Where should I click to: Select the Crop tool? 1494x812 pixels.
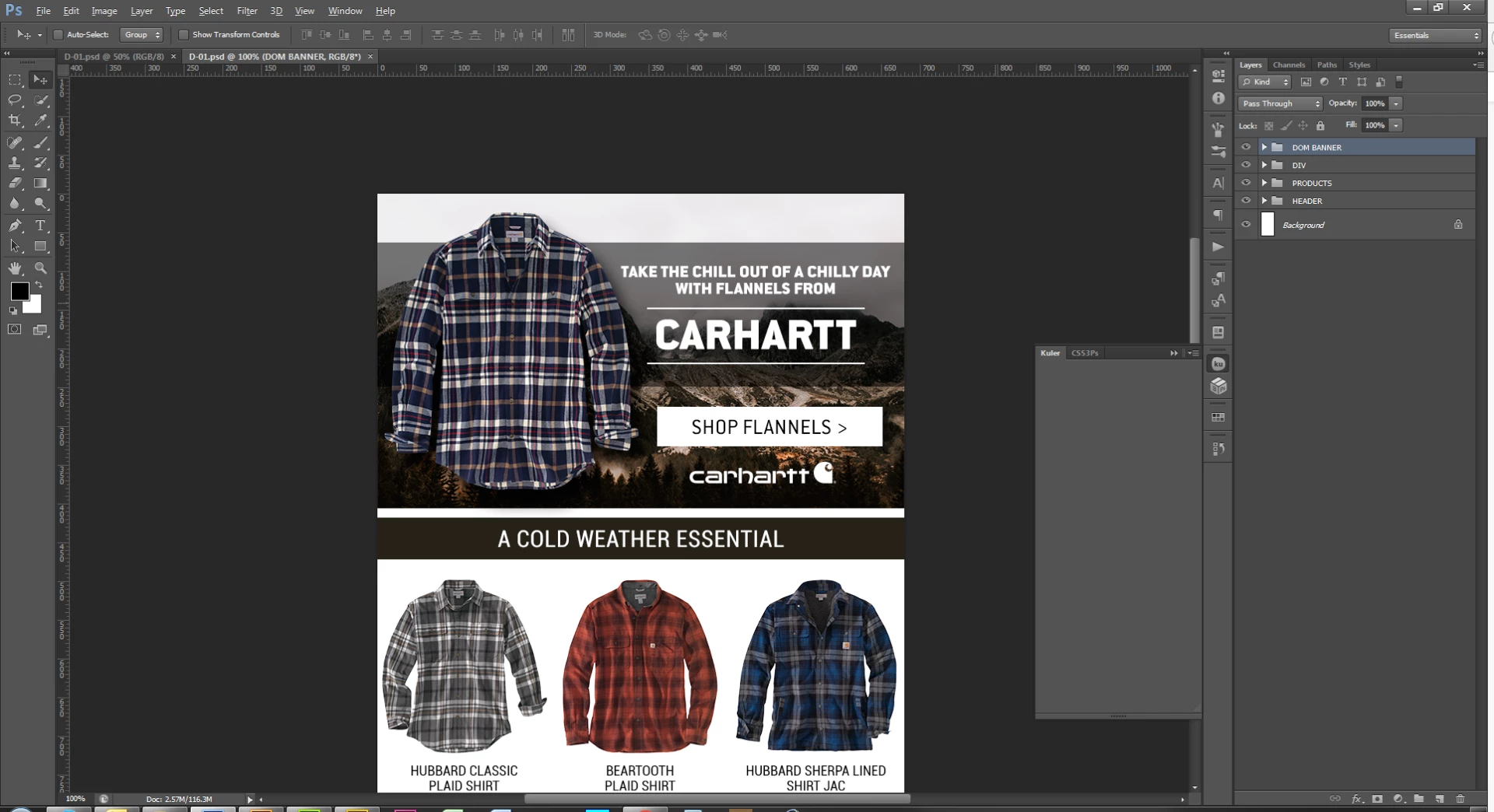tap(15, 121)
